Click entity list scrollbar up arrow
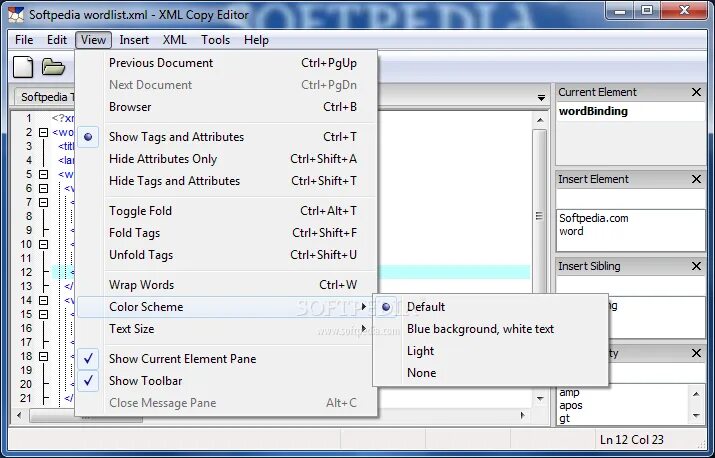This screenshot has width=715, height=458. [x=696, y=393]
